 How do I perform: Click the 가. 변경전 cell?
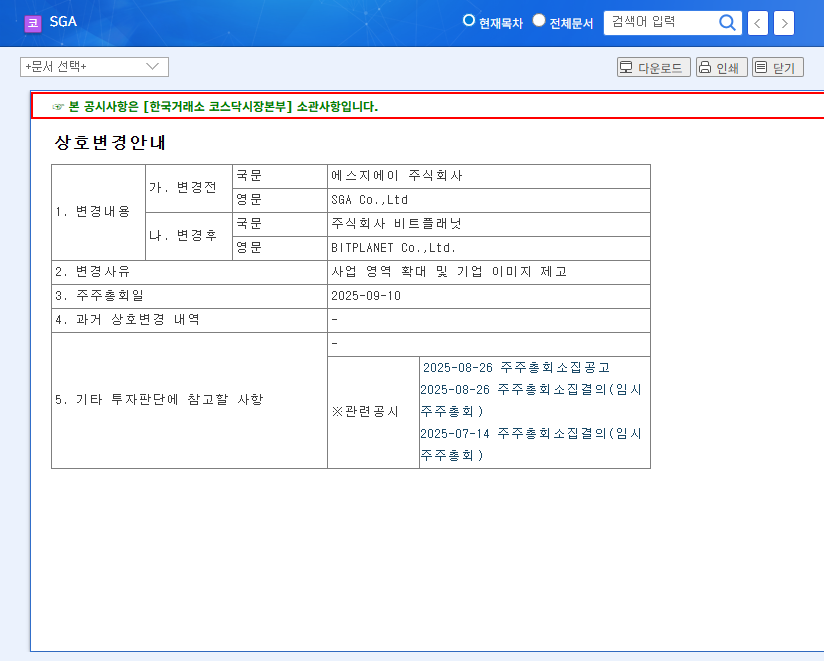point(189,188)
